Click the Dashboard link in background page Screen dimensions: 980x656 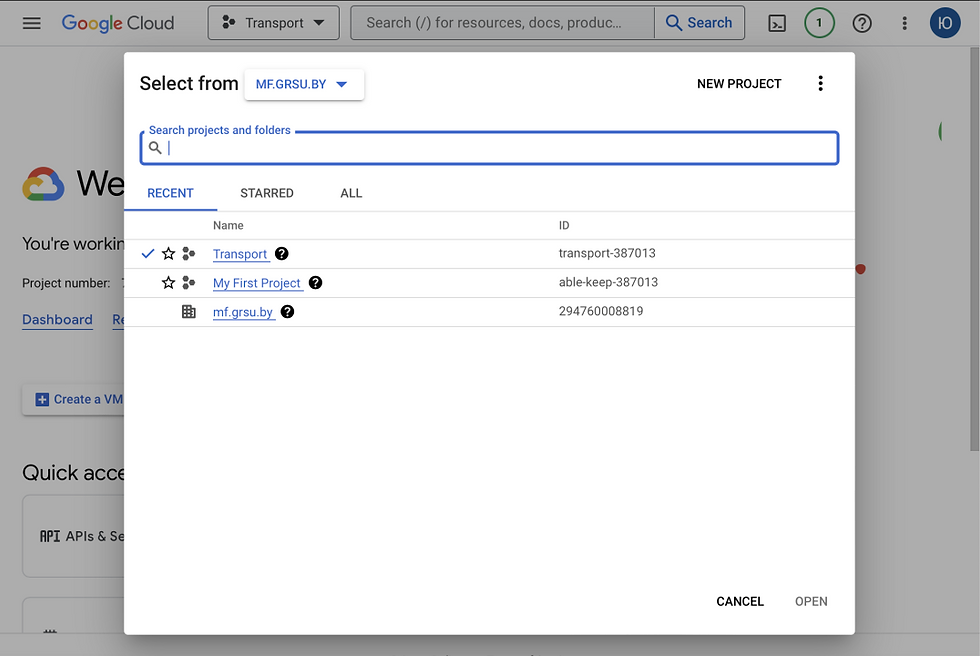coord(58,320)
